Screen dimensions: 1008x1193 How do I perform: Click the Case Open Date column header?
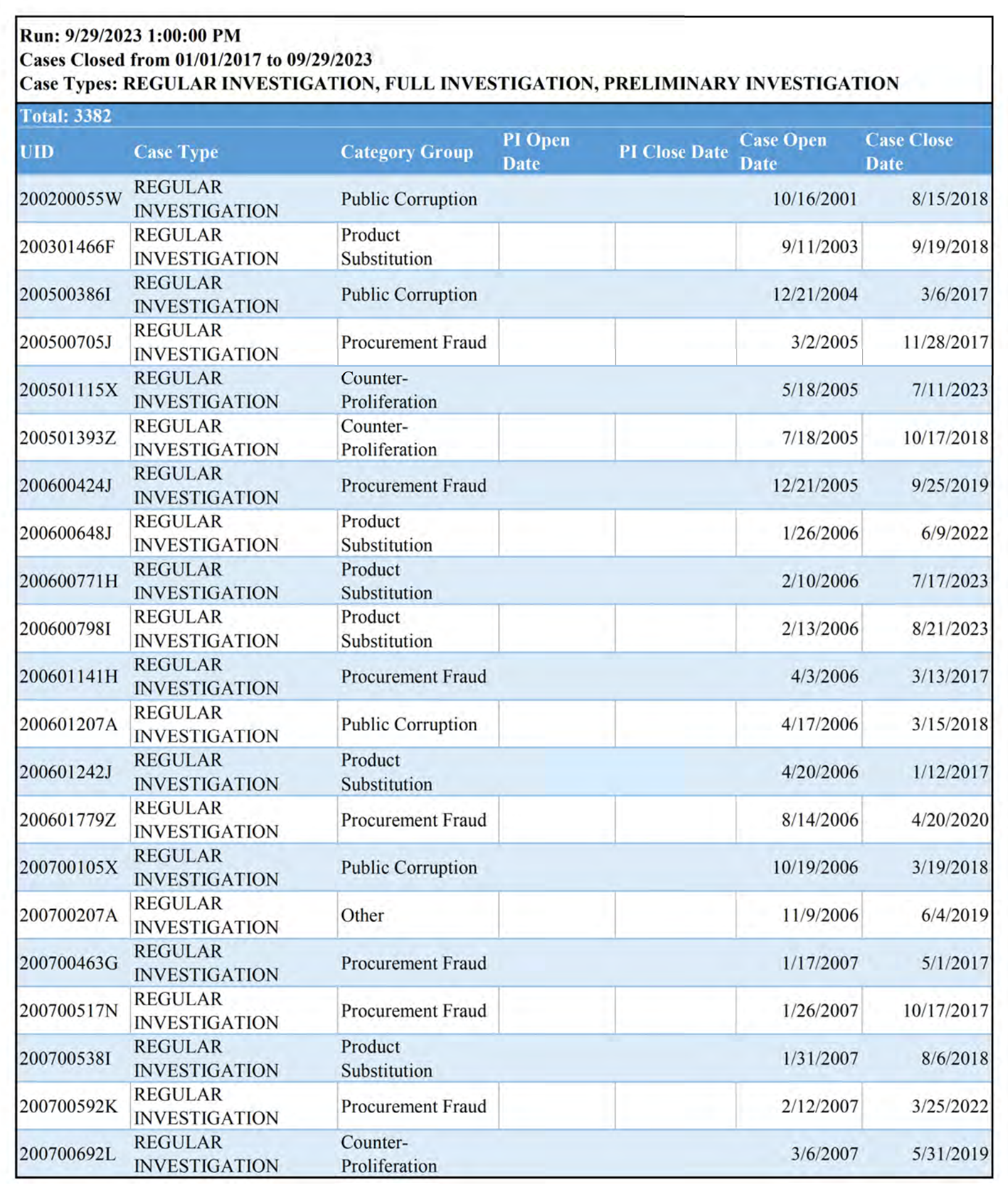click(783, 152)
